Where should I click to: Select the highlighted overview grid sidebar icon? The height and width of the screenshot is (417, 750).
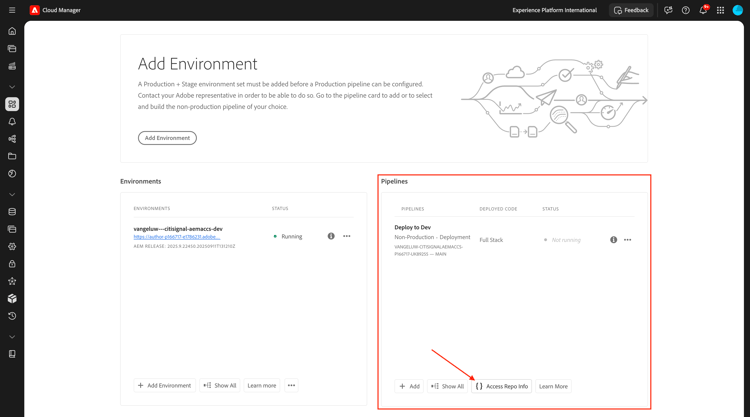pos(12,104)
